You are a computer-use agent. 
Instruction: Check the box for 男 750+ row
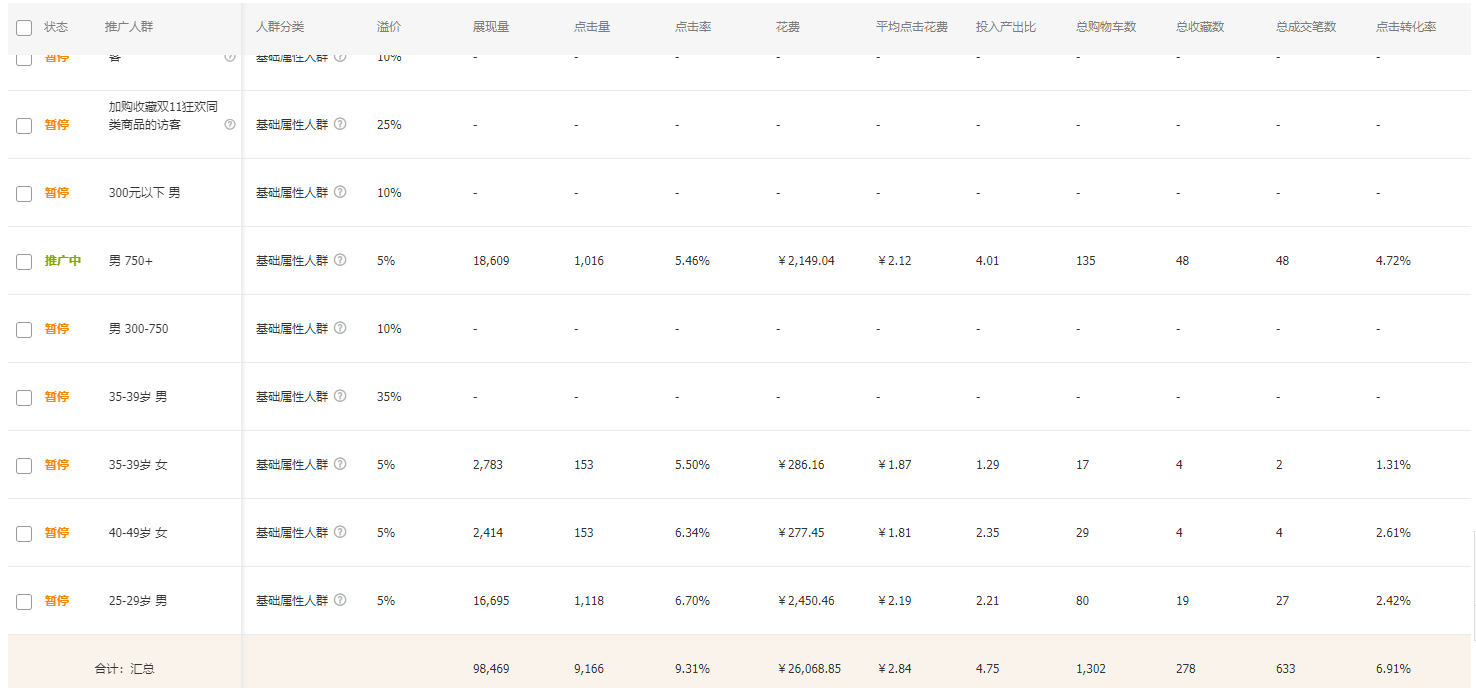(x=24, y=262)
